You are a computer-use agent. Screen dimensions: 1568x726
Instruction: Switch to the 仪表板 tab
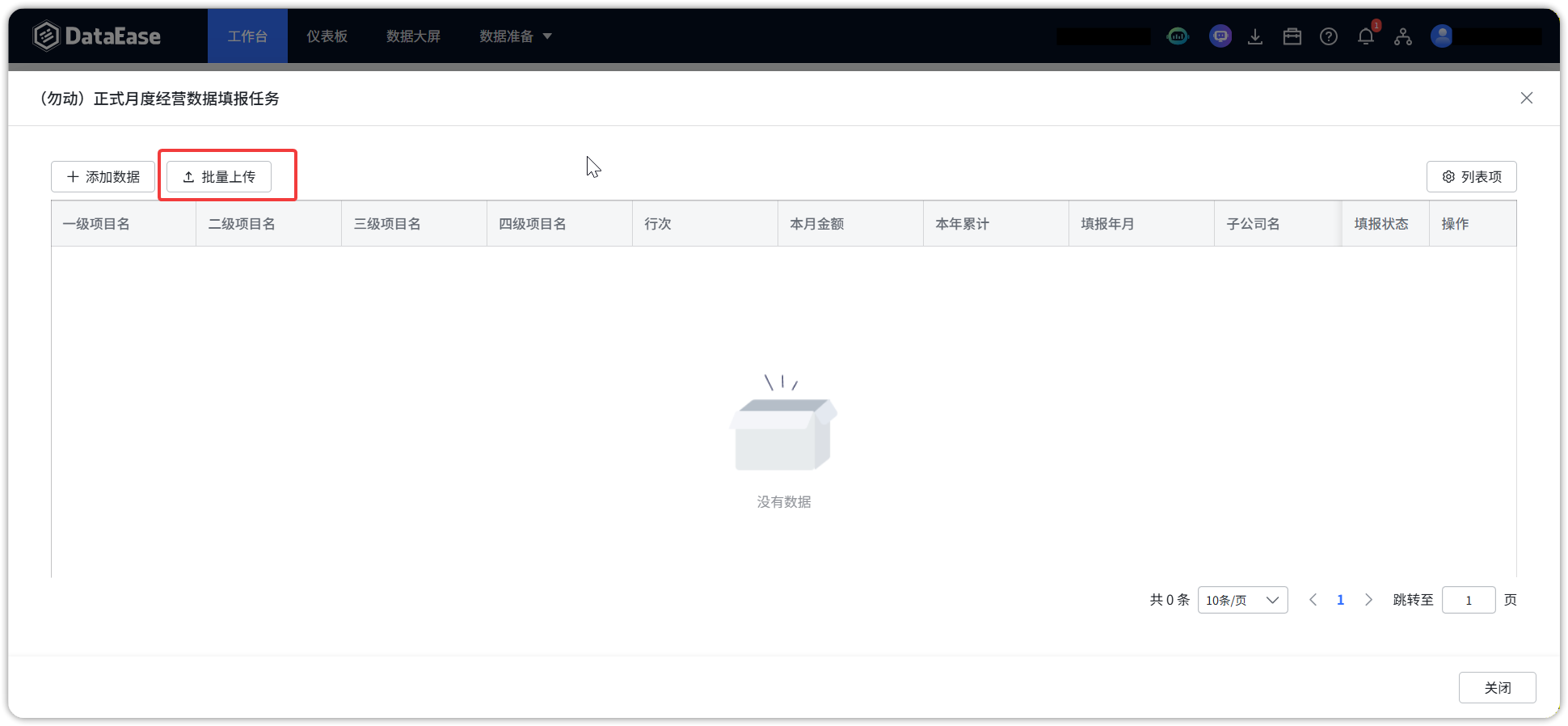(327, 36)
